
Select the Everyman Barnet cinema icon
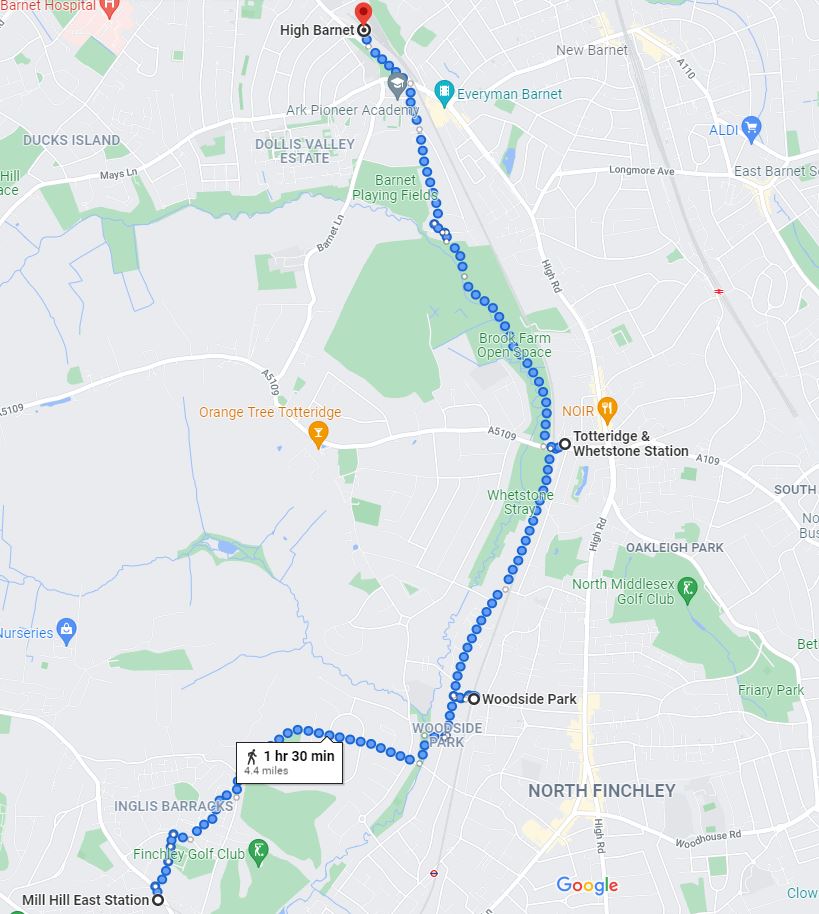444,93
